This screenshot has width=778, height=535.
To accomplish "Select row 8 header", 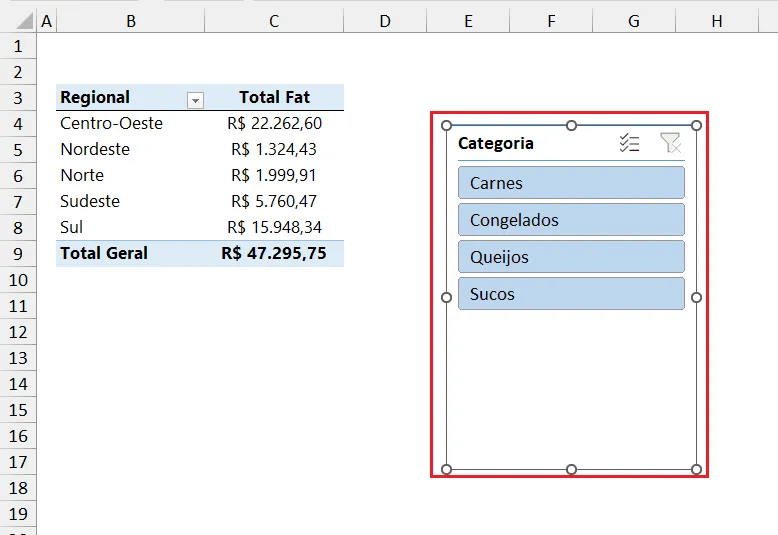I will pyautogui.click(x=18, y=227).
